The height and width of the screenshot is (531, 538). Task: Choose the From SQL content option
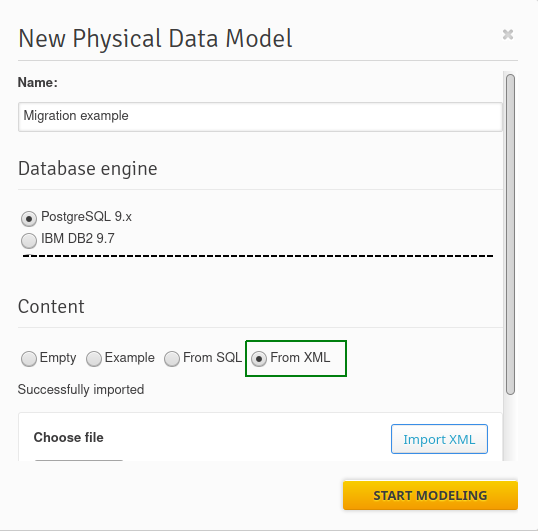point(172,359)
